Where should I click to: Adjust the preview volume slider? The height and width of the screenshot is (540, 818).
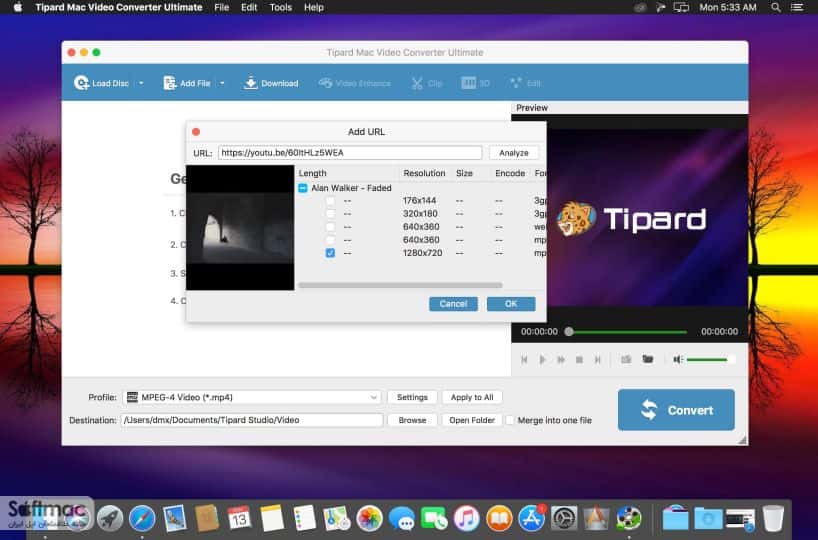711,359
